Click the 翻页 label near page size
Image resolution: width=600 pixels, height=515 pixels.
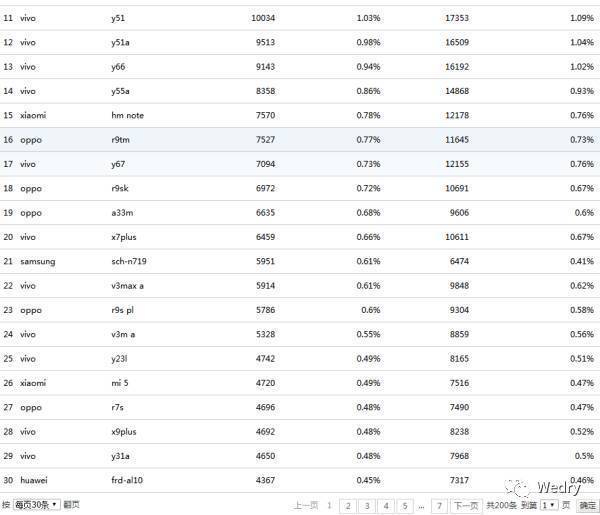click(72, 505)
